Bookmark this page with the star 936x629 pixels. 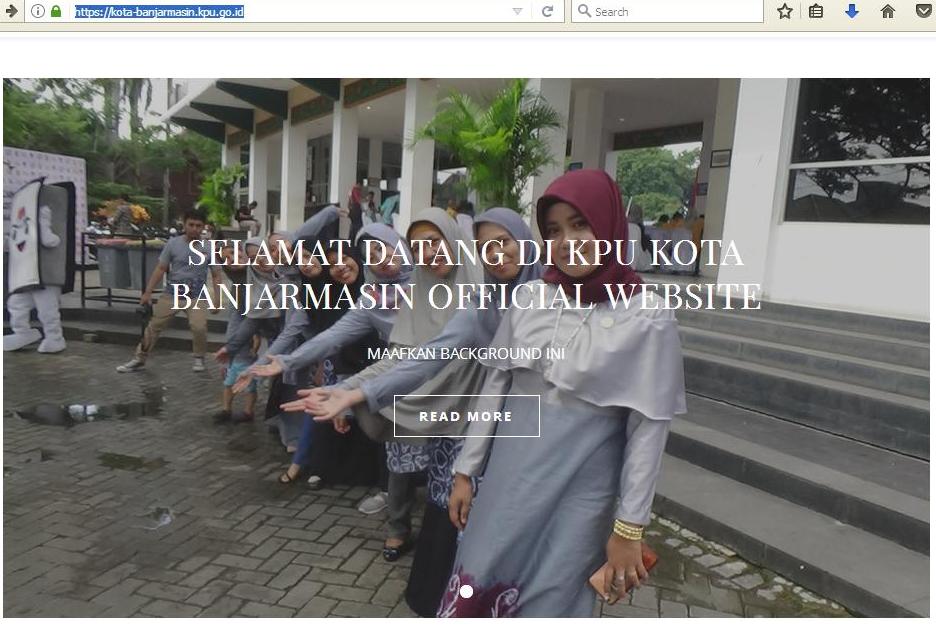pyautogui.click(x=785, y=11)
